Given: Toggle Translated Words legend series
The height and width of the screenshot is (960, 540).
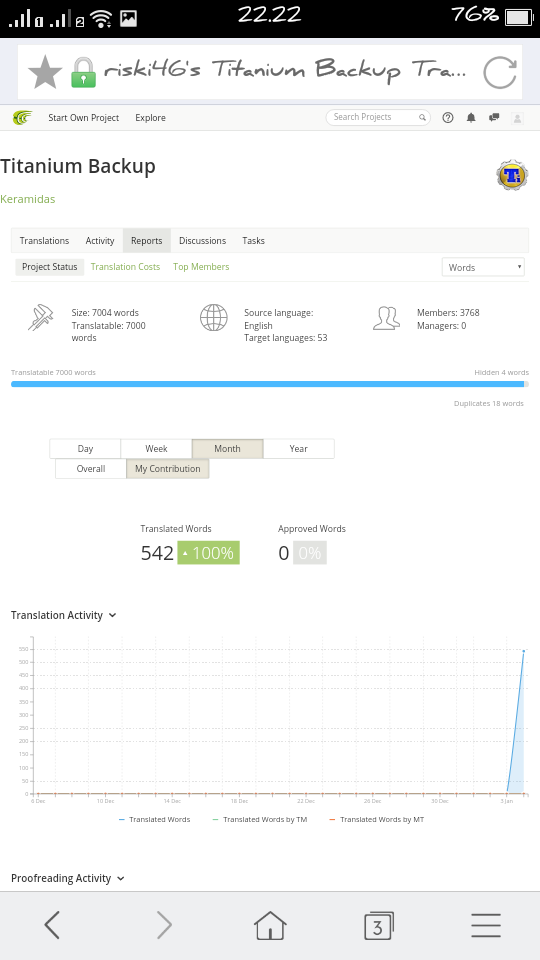Looking at the screenshot, I should (154, 819).
